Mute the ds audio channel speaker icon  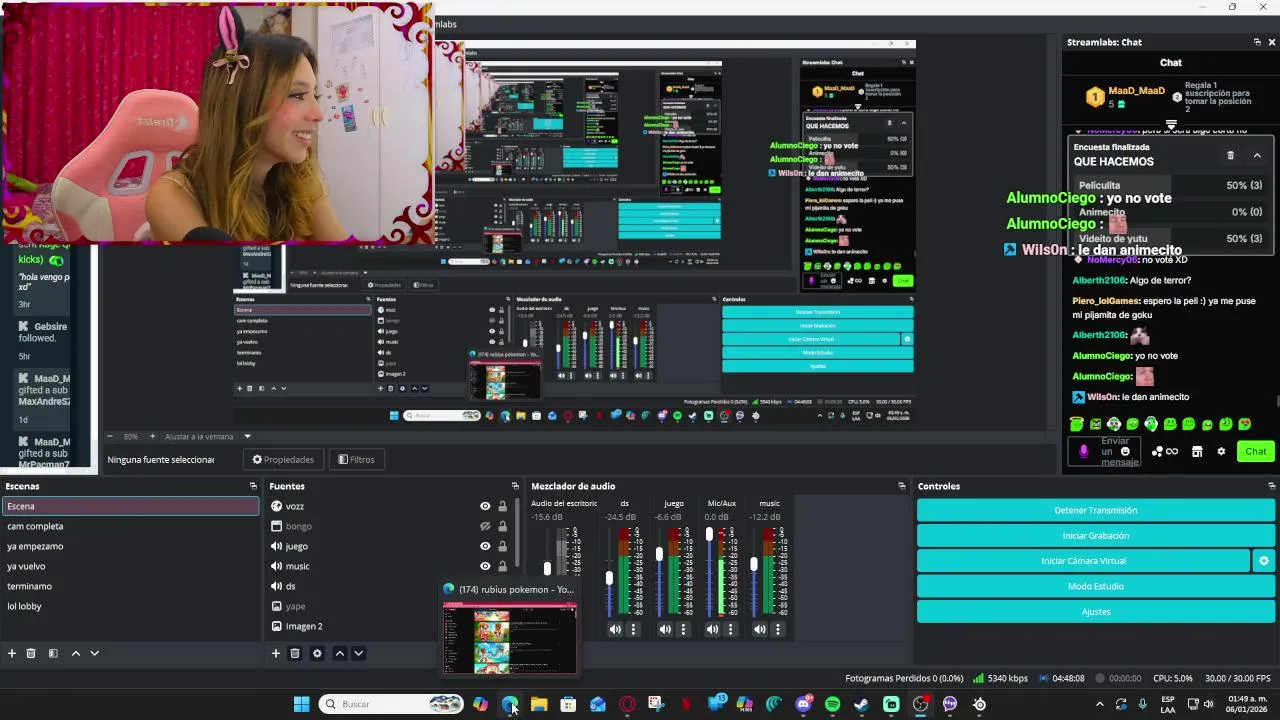click(x=615, y=629)
